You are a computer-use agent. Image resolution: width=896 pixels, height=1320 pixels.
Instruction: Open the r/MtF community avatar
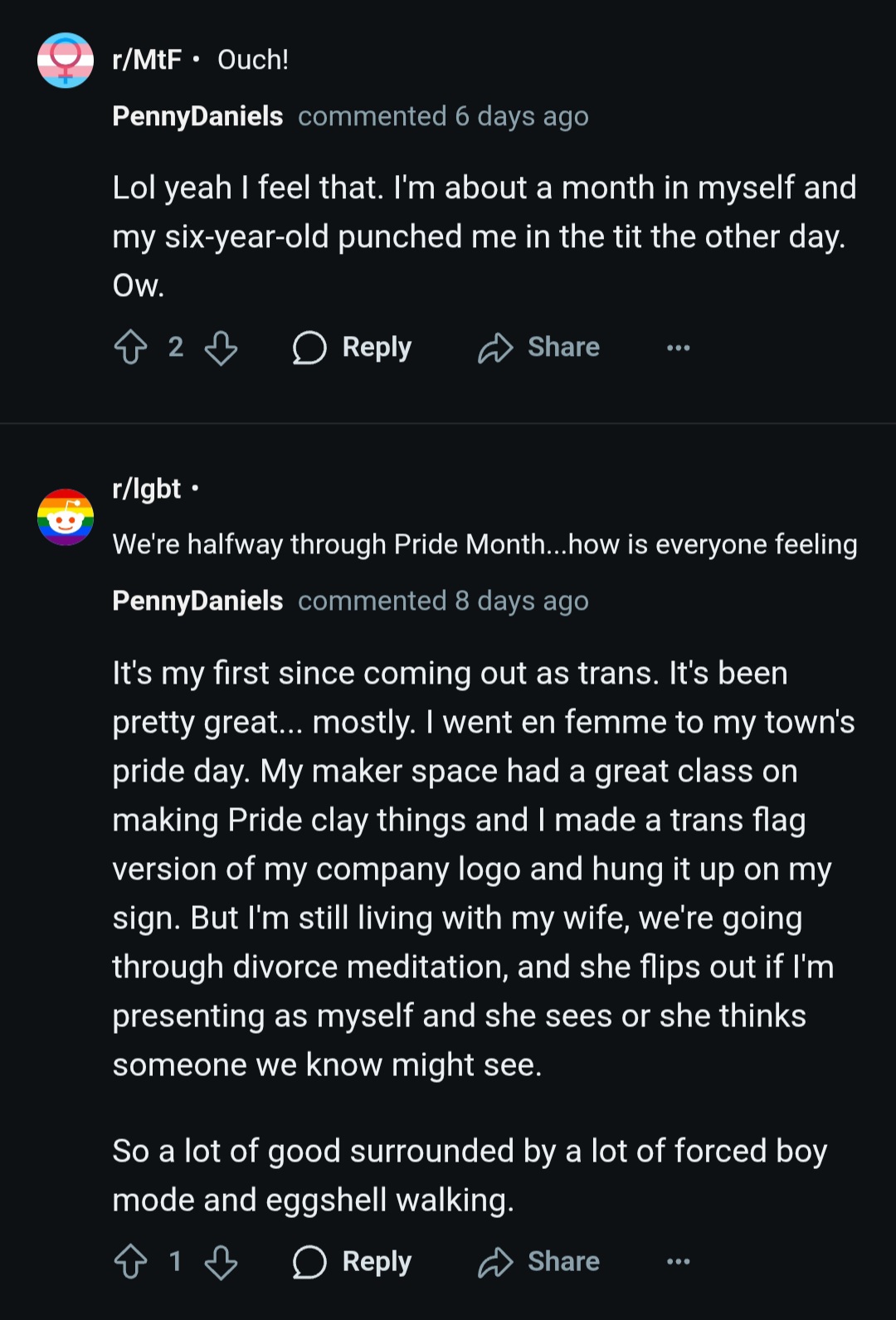pyautogui.click(x=66, y=60)
